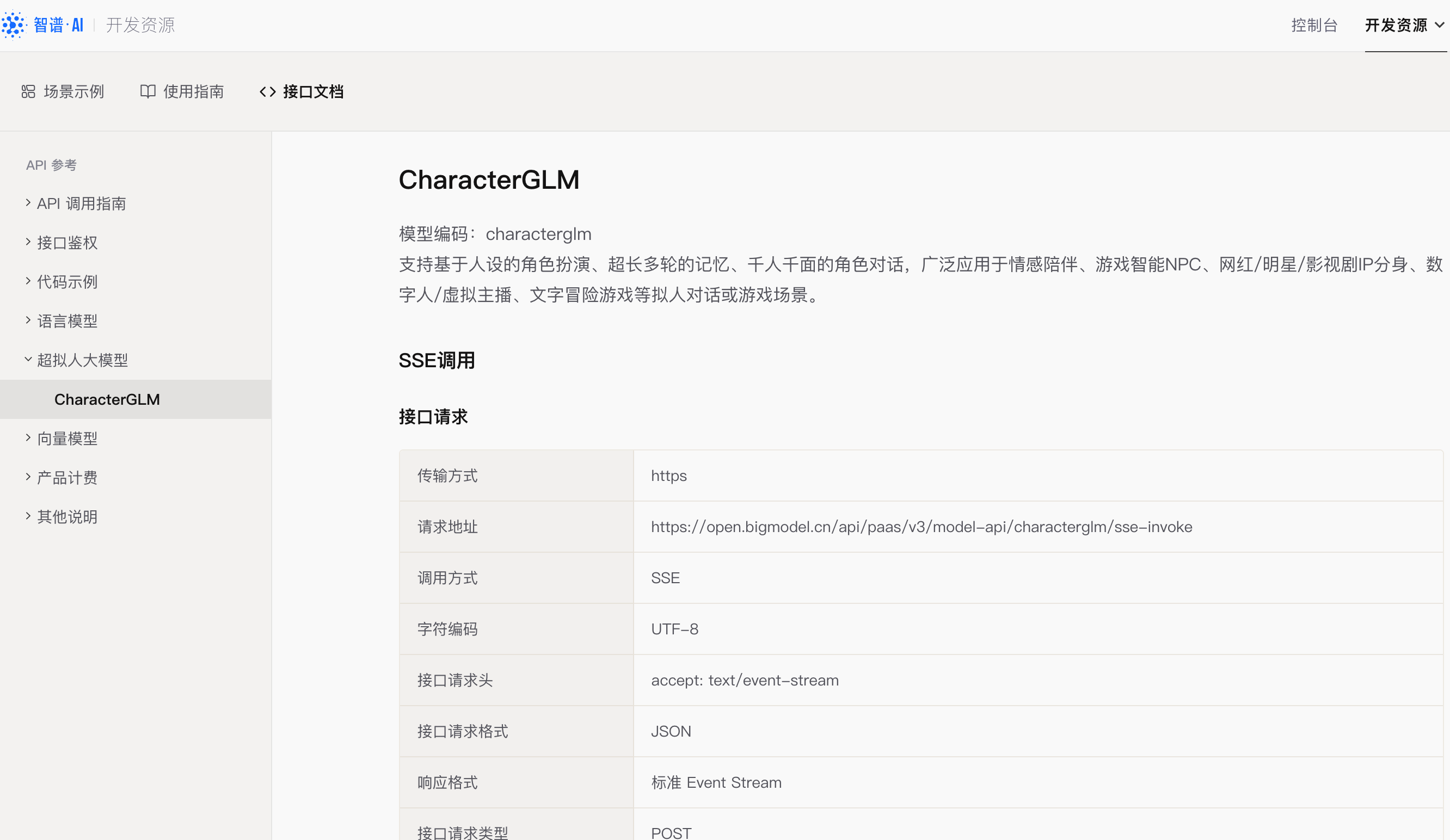Screen dimensions: 1450x840
Task: Click the JSON value cell
Action: [1039, 731]
